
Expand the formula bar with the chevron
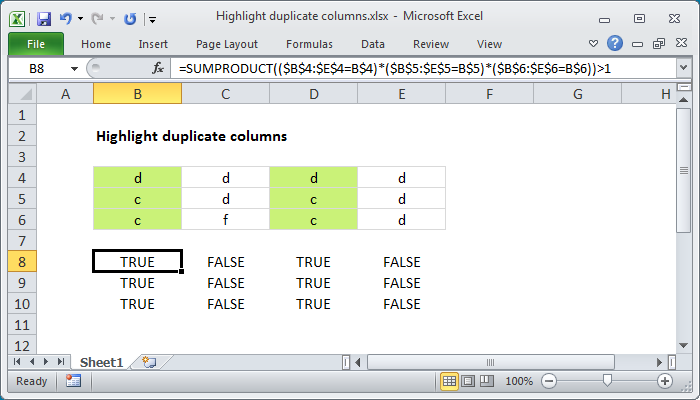[x=683, y=68]
